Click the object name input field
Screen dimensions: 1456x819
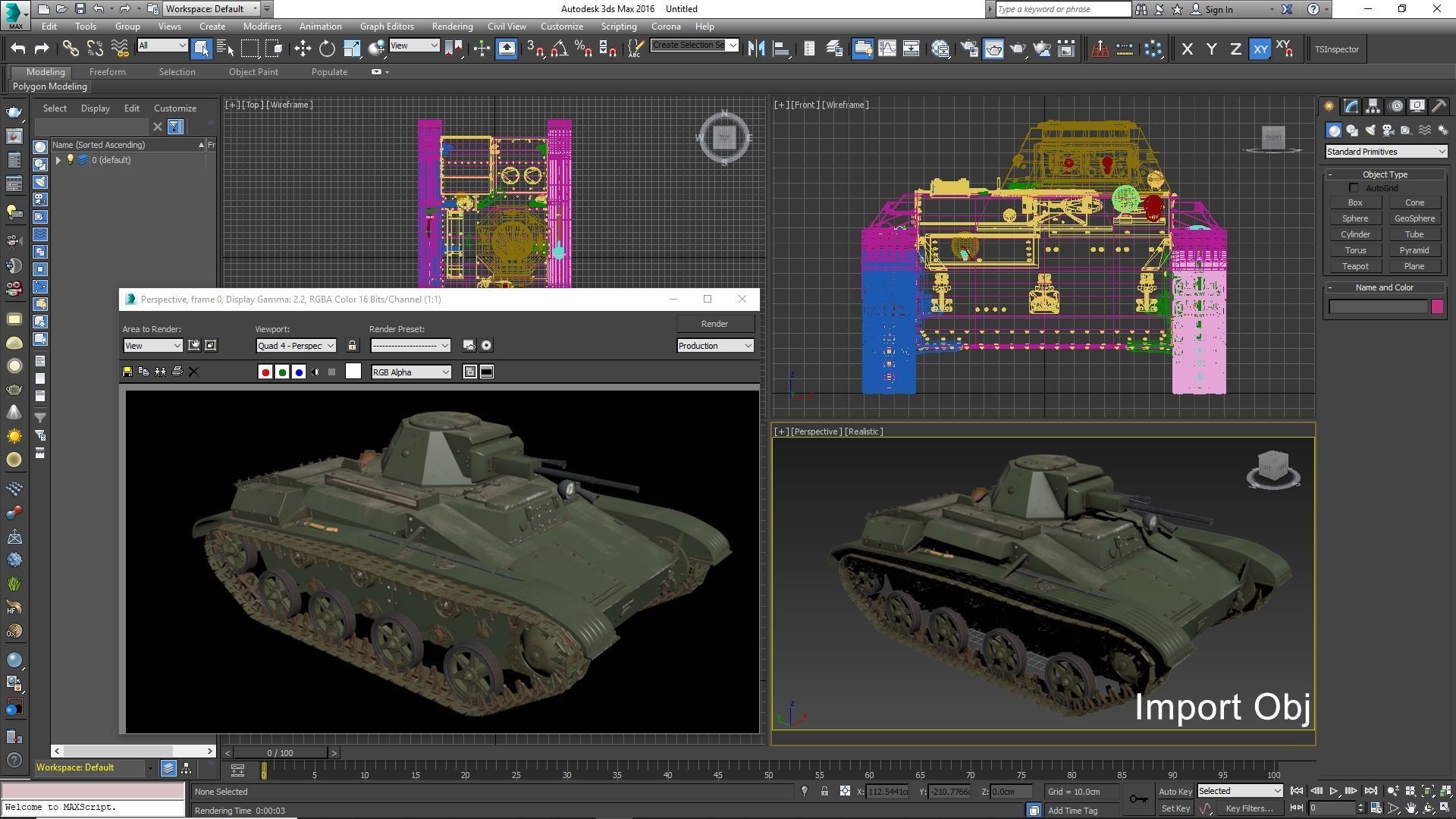[1378, 306]
